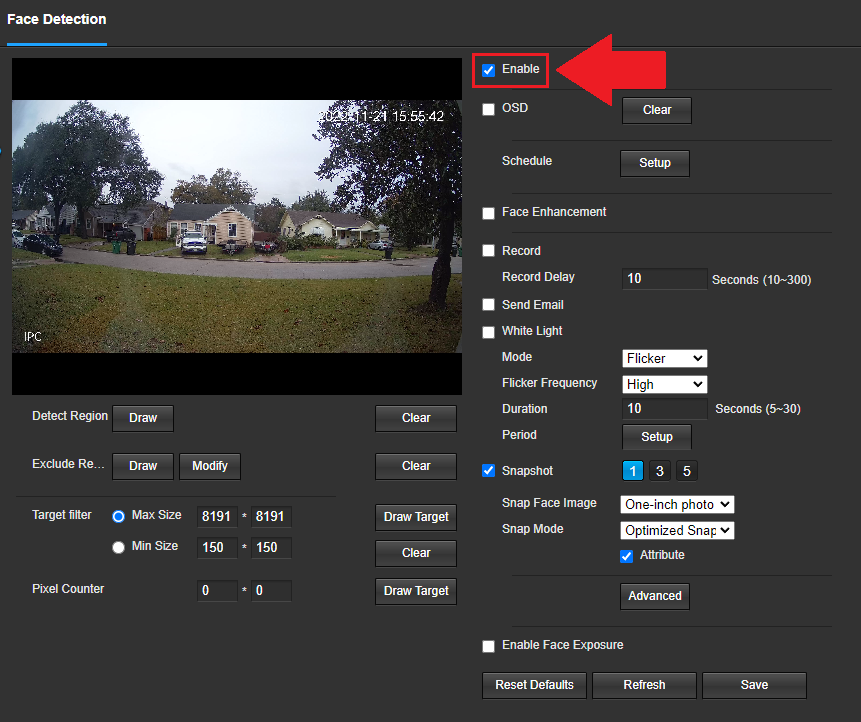Click the Duration input field

coord(664,408)
